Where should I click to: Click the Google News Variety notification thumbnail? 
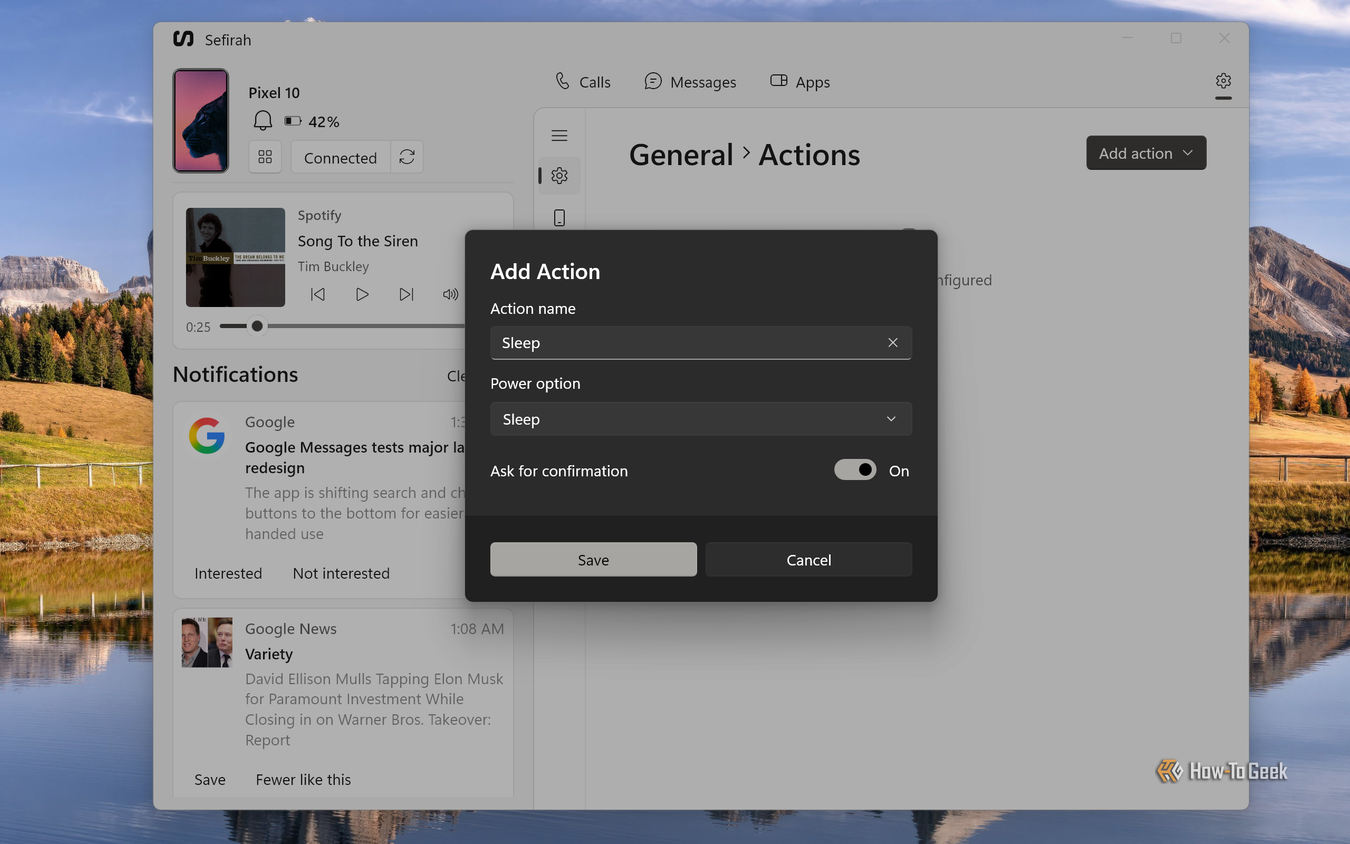(x=207, y=642)
